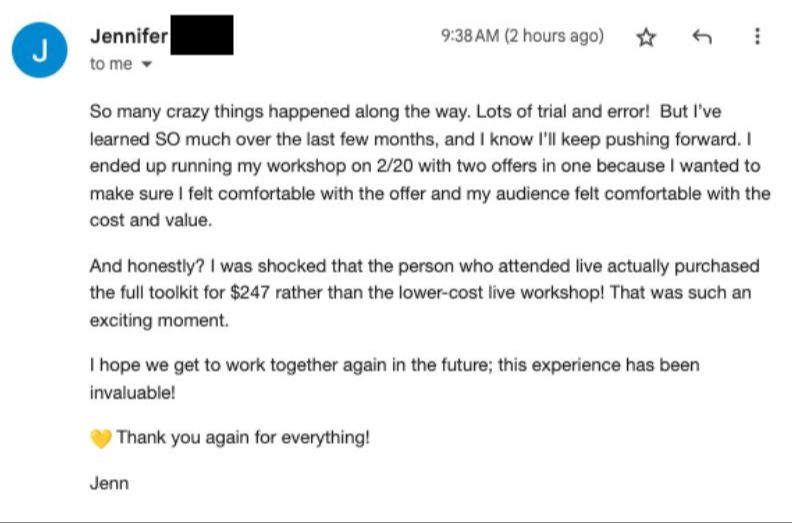Open the three-dot more options menu
The height and width of the screenshot is (523, 792).
click(x=756, y=37)
